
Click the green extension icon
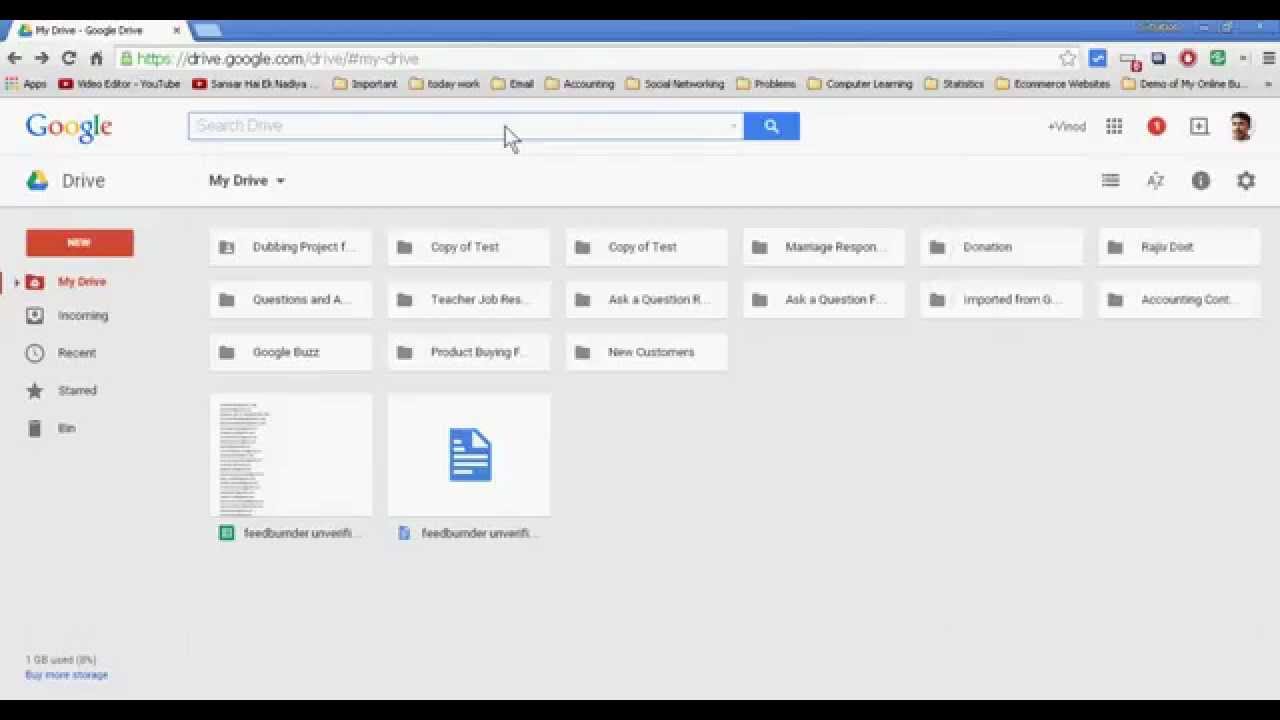1217,58
